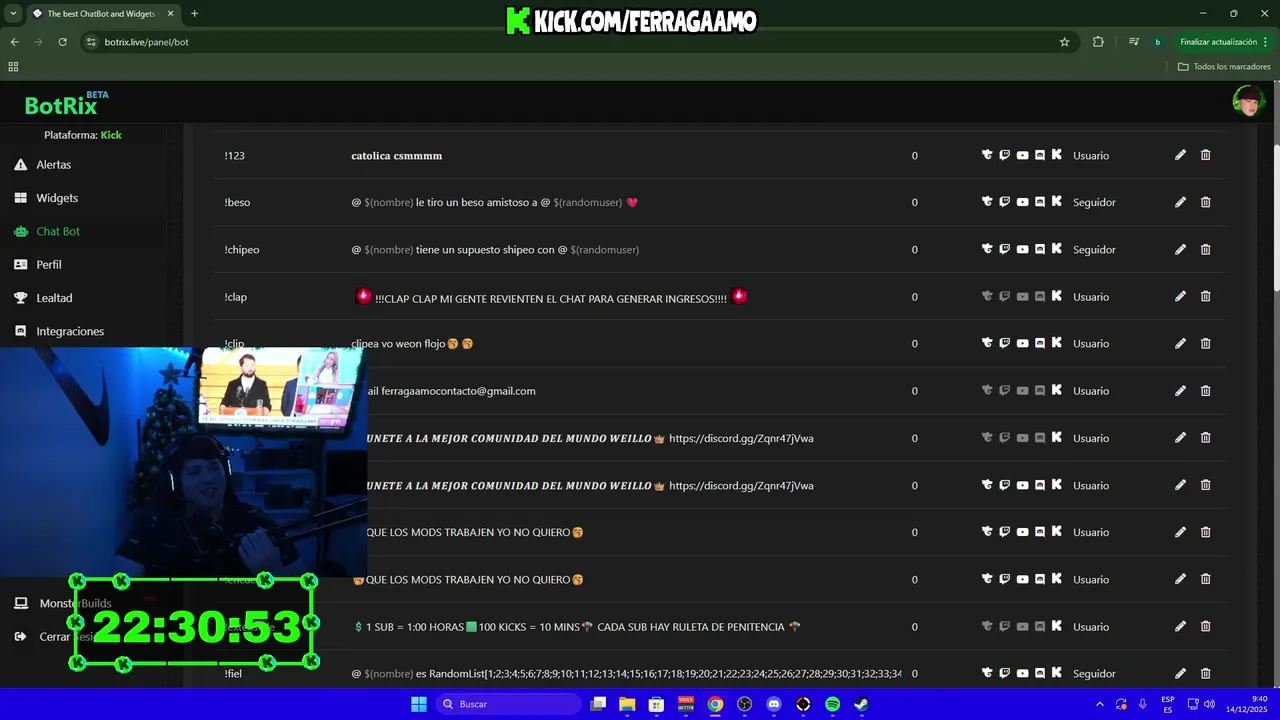The height and width of the screenshot is (720, 1280).
Task: Open the Chrome apps grid in bookmarks bar
Action: [13, 67]
